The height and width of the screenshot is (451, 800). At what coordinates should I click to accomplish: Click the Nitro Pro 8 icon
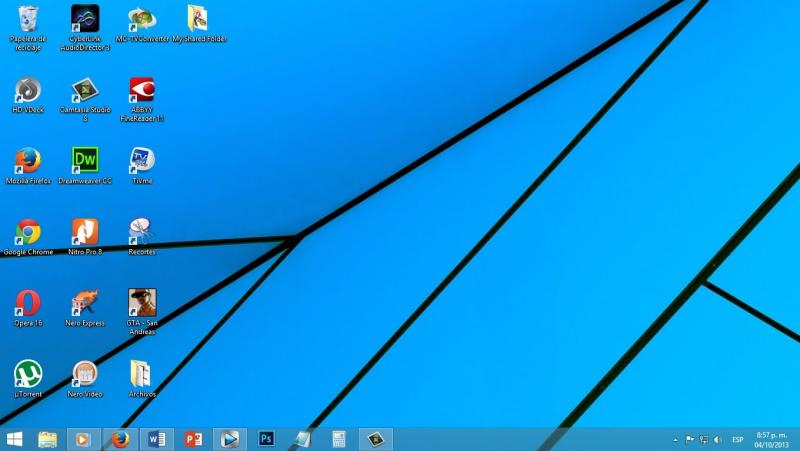coord(85,232)
